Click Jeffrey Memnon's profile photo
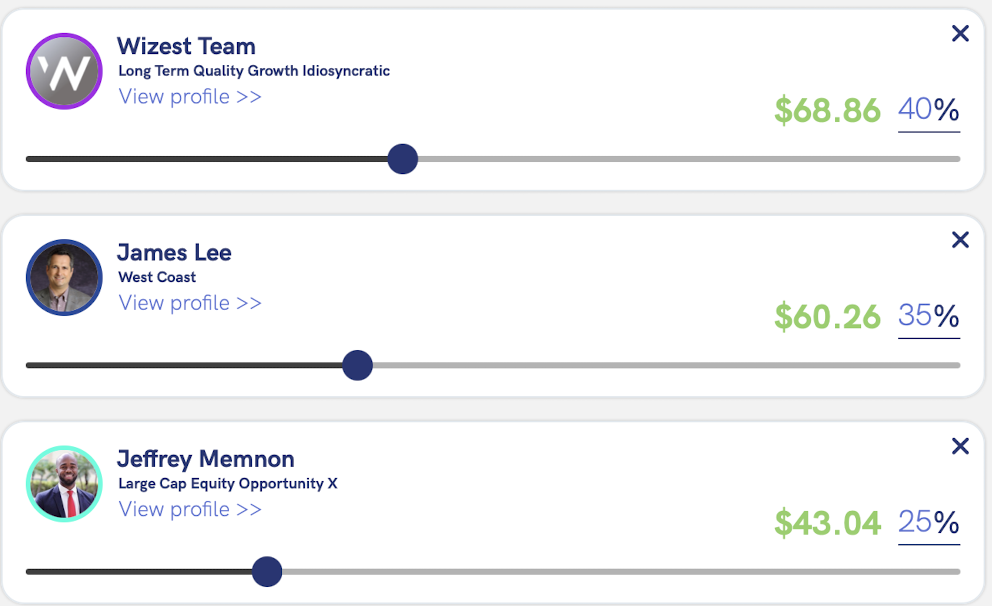 [x=64, y=484]
